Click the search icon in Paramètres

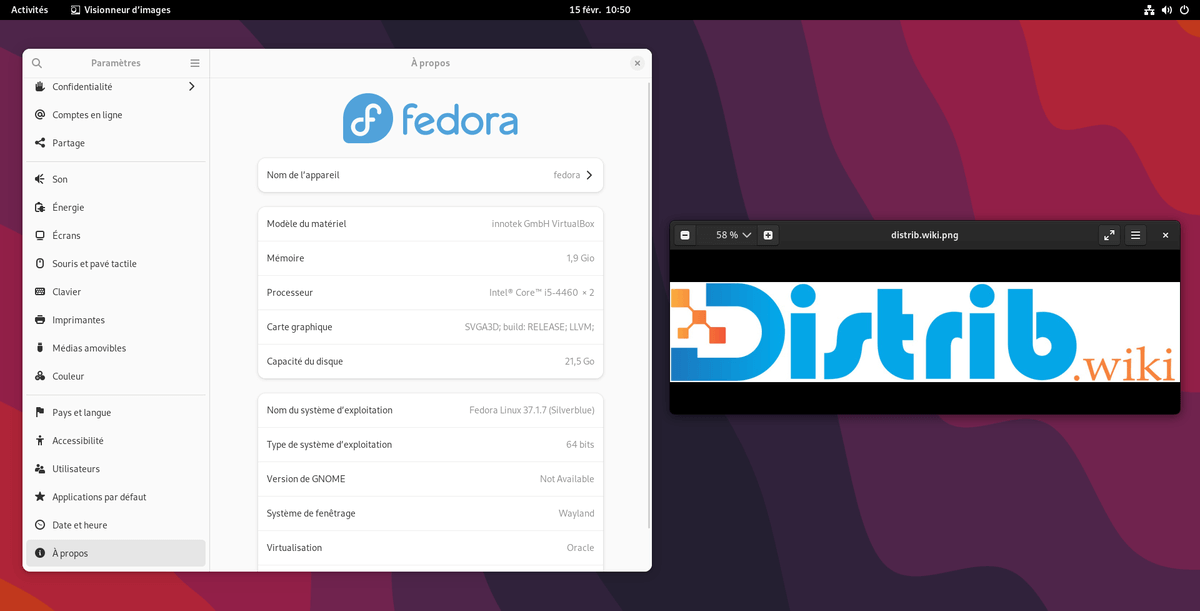pyautogui.click(x=37, y=63)
